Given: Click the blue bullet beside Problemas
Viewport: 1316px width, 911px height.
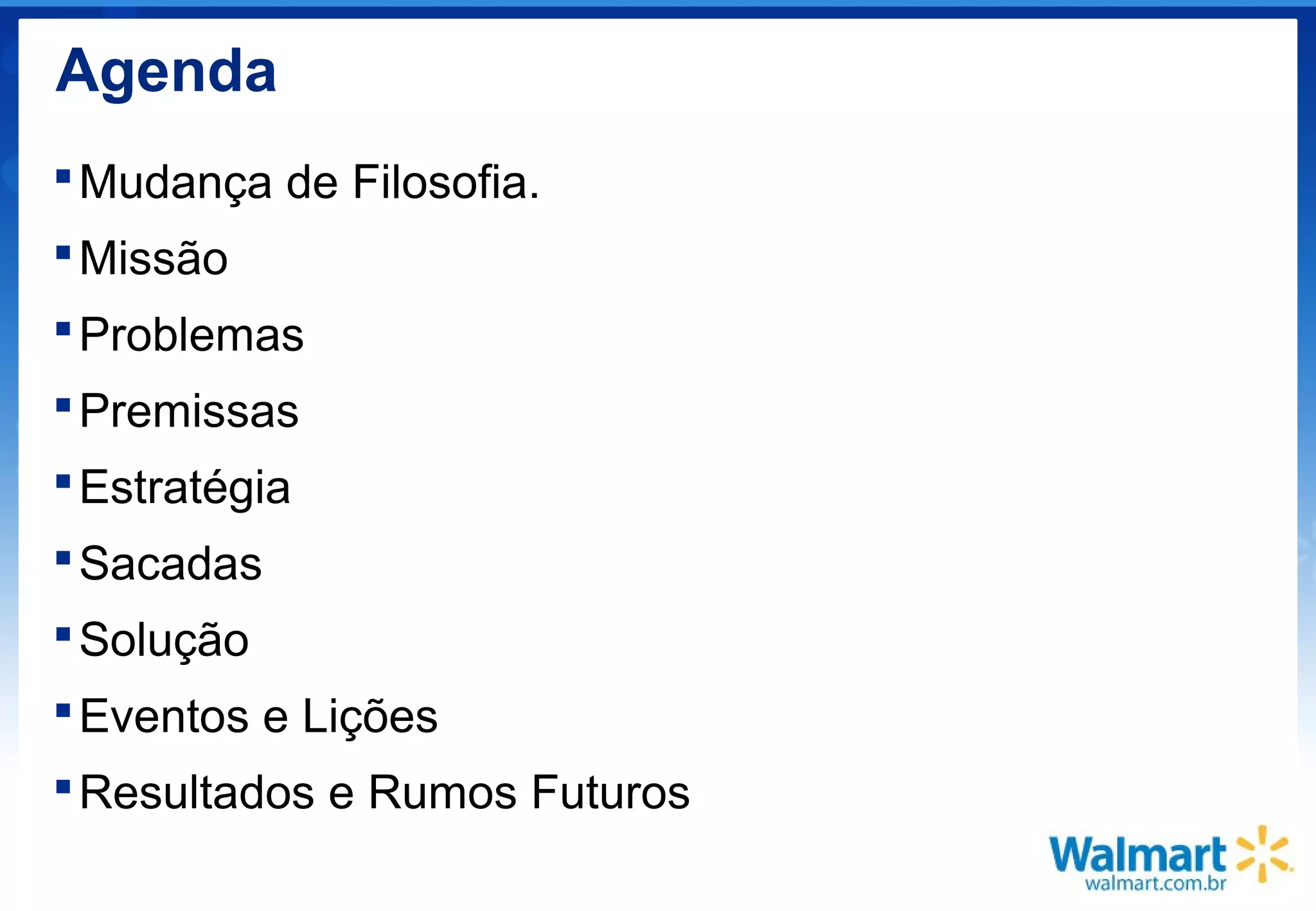Looking at the screenshot, I should [x=63, y=328].
